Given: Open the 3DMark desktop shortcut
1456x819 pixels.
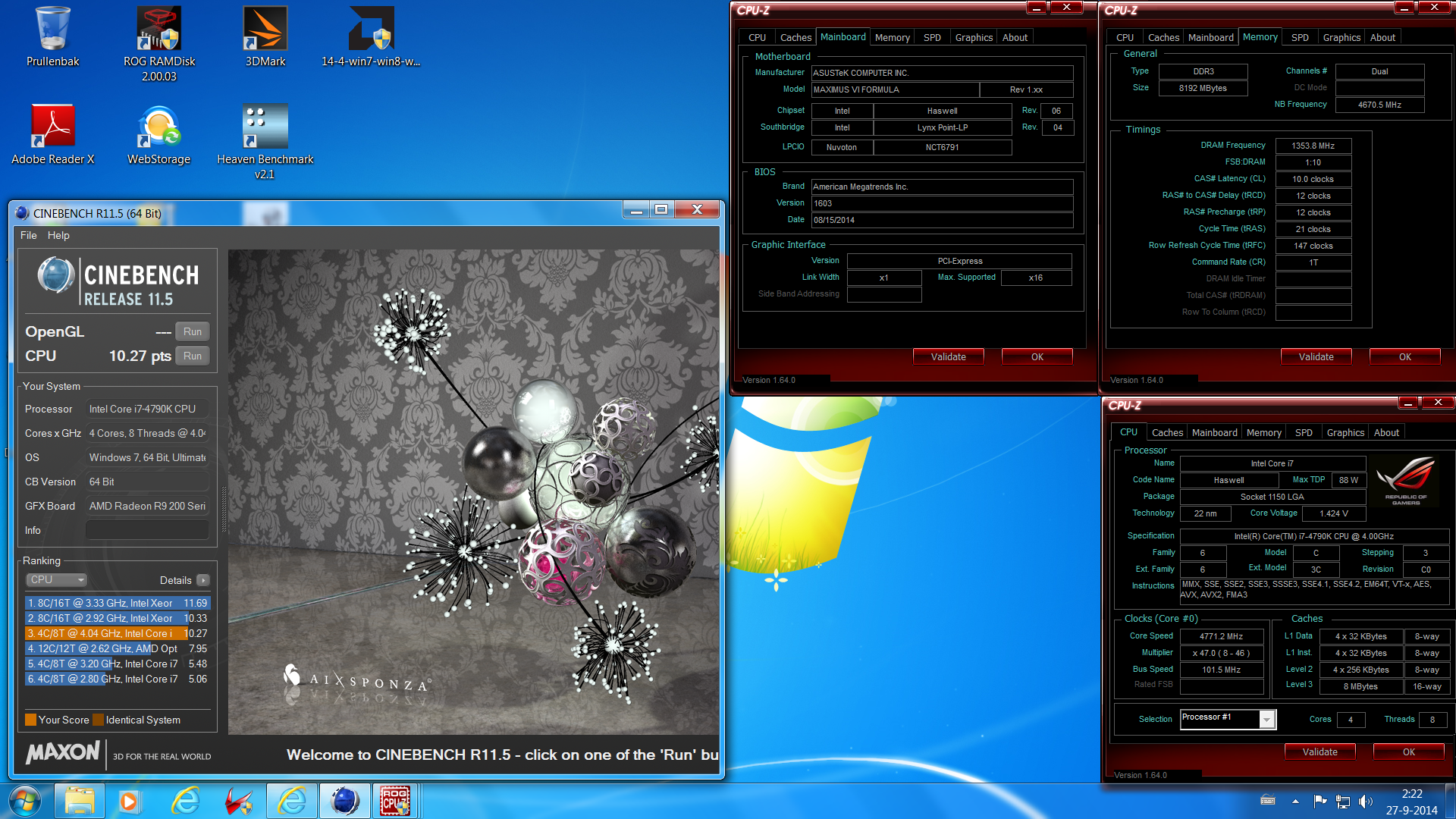Looking at the screenshot, I should point(265,37).
